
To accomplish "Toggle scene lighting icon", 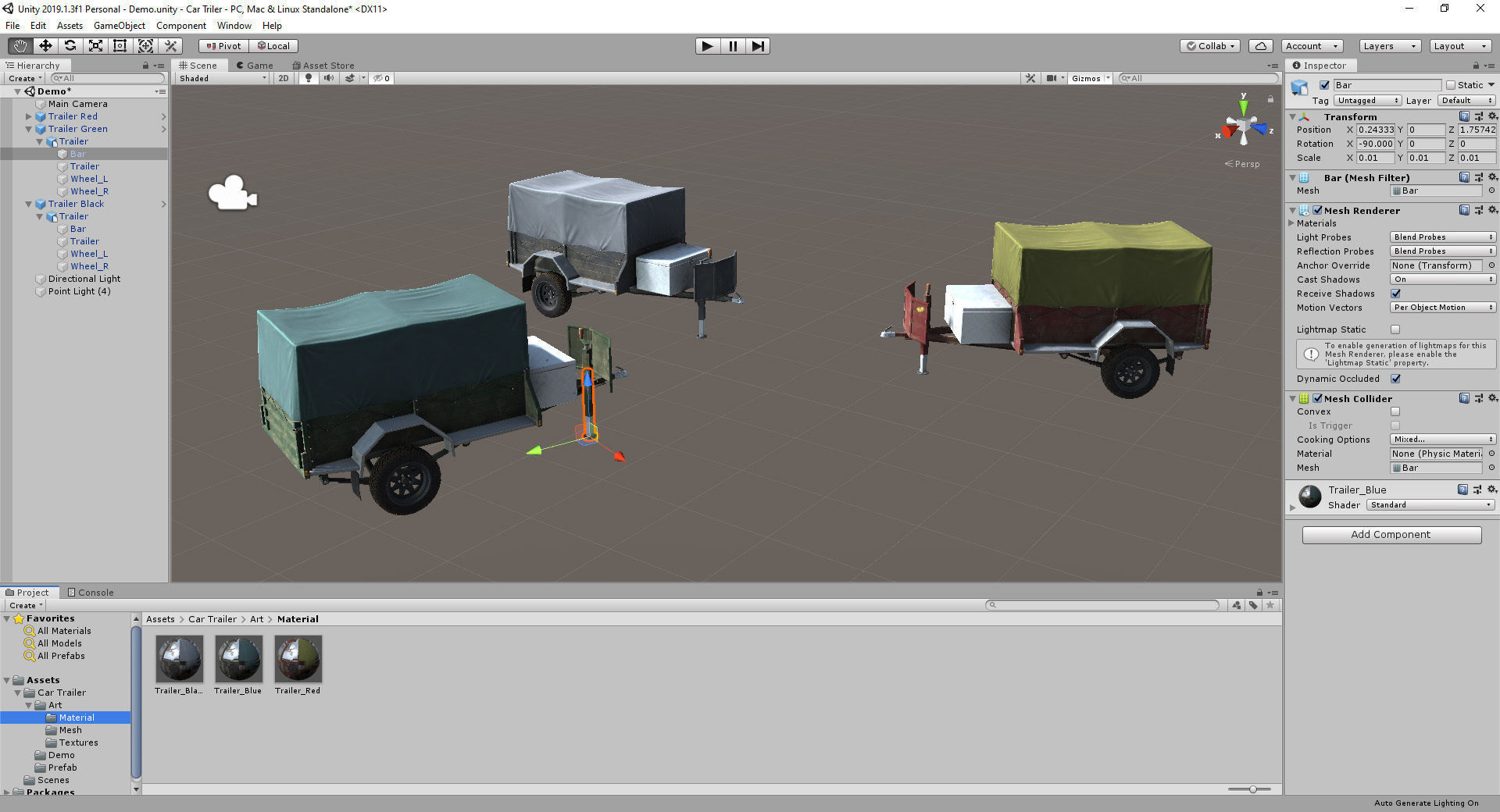I will click(x=309, y=78).
